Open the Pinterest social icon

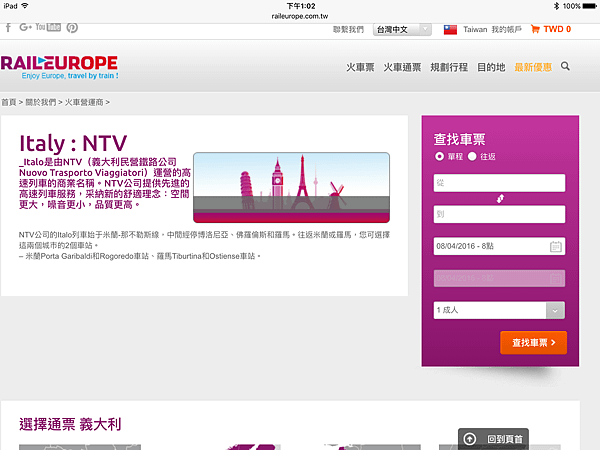[x=72, y=28]
